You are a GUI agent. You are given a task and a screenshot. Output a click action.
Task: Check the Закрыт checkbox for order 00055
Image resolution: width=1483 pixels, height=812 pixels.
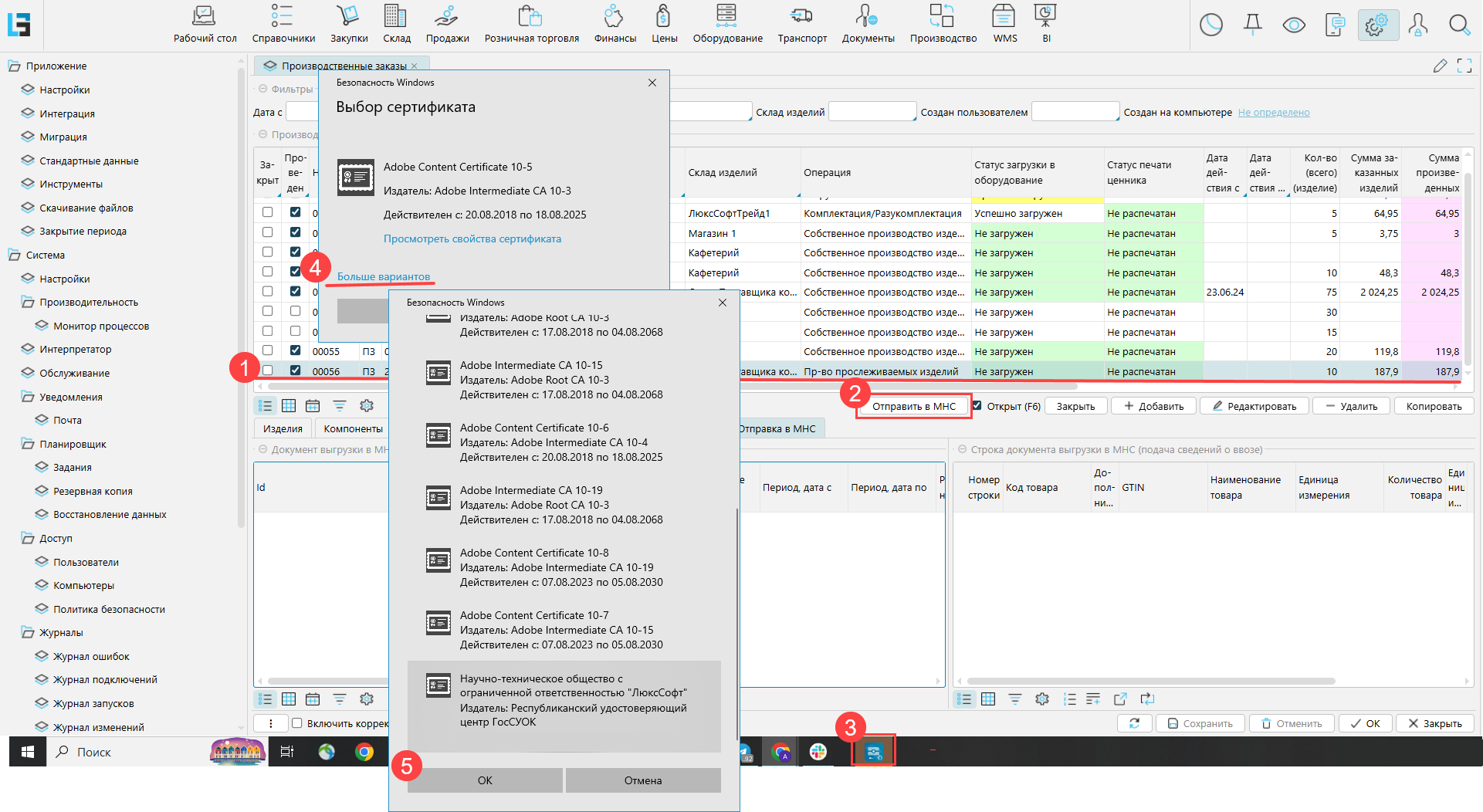pyautogui.click(x=268, y=350)
